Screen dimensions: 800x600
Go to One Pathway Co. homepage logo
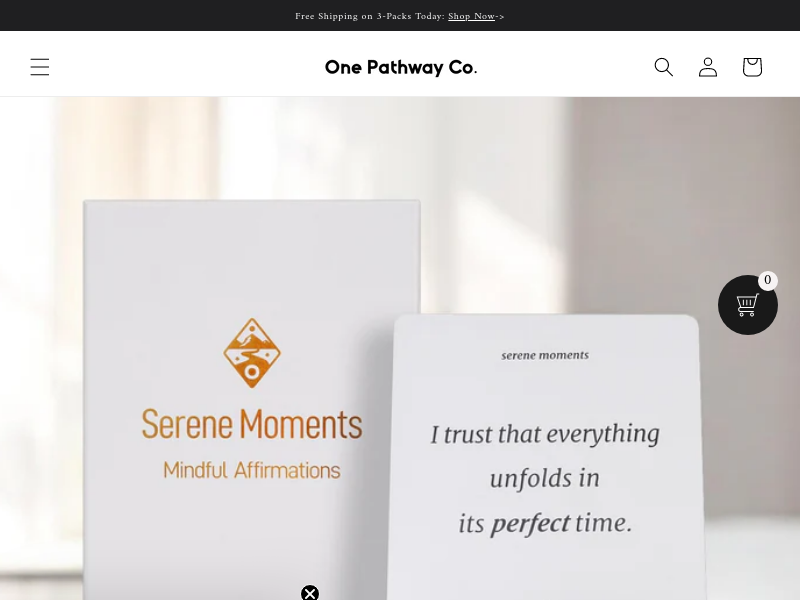coord(401,67)
